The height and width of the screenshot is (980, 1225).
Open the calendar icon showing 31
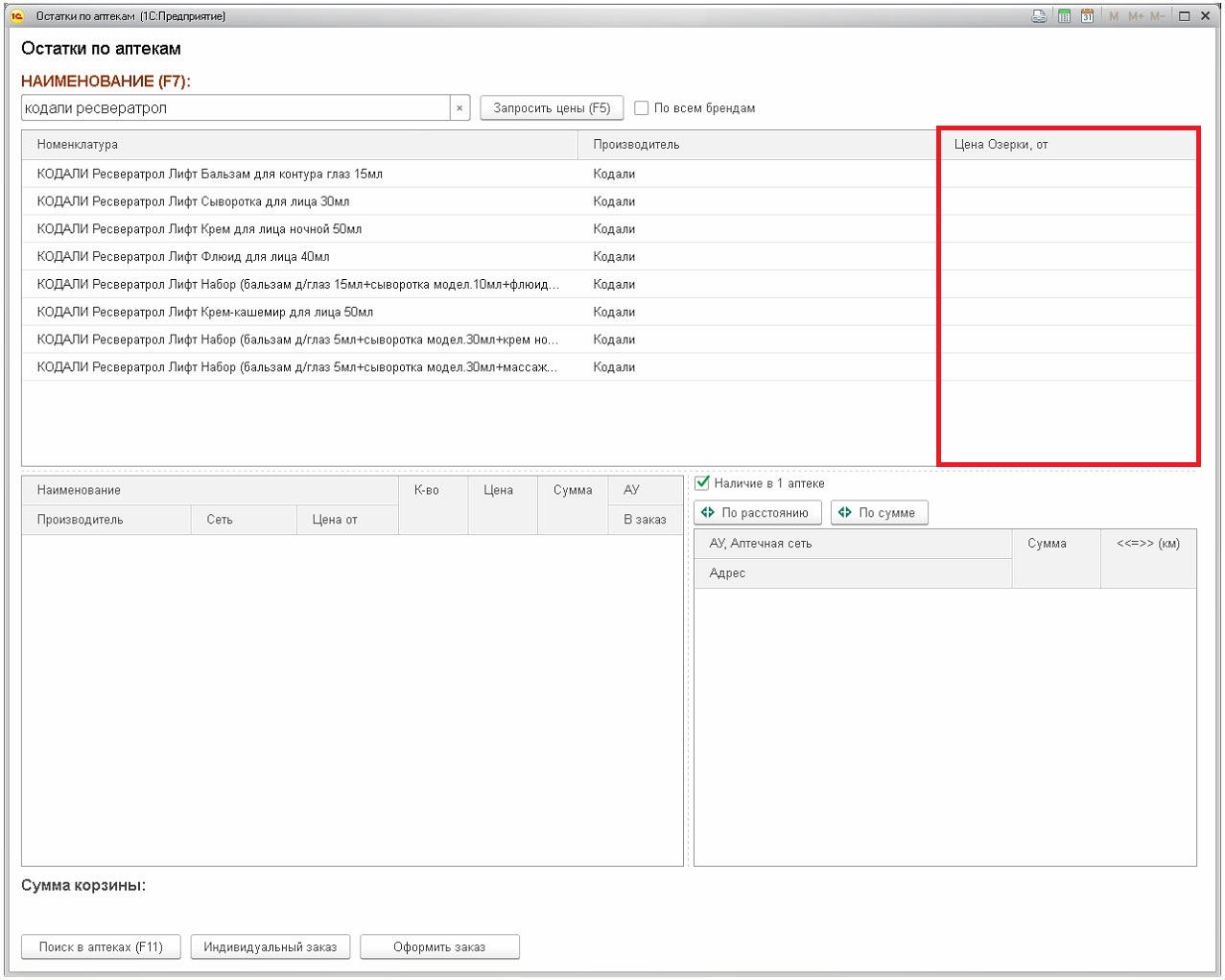tap(1087, 16)
